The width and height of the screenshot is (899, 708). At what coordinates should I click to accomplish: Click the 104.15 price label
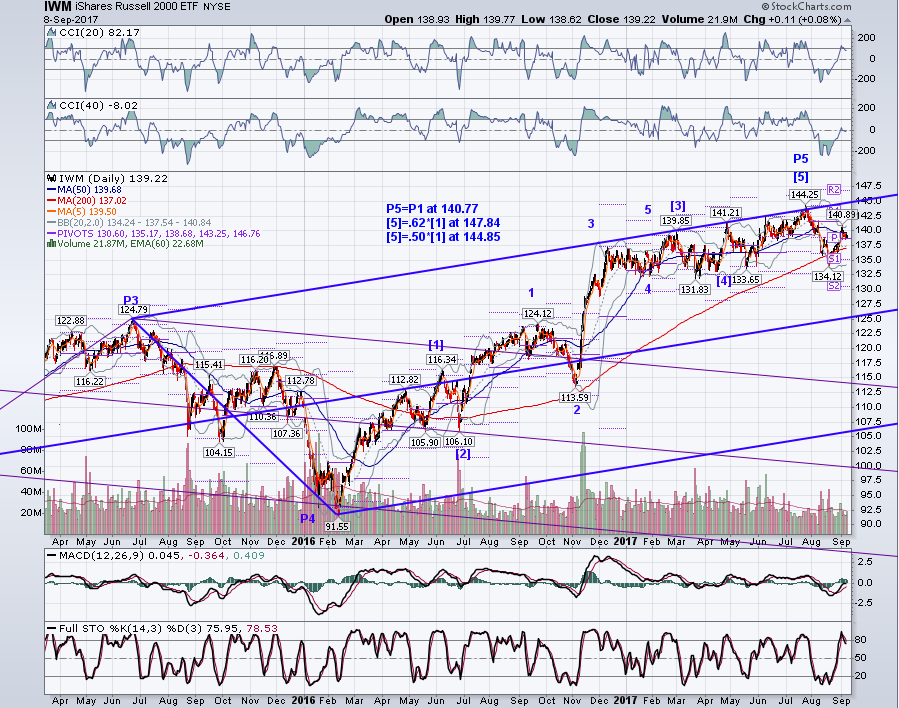click(x=218, y=452)
